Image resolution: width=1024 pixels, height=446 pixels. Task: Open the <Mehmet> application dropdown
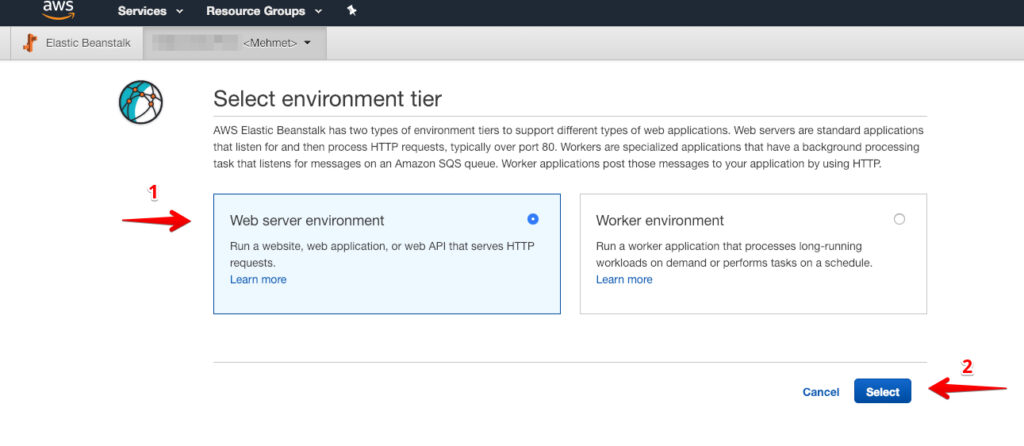[234, 43]
